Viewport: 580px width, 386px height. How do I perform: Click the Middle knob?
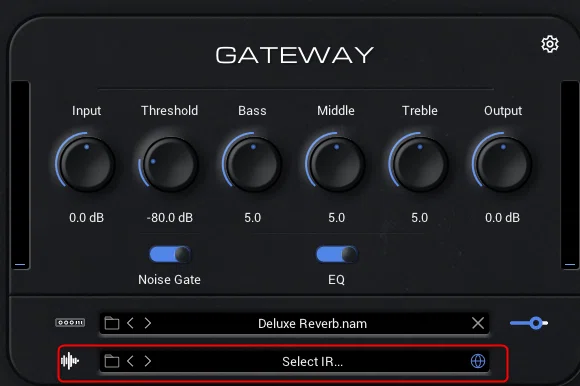[x=337, y=164]
